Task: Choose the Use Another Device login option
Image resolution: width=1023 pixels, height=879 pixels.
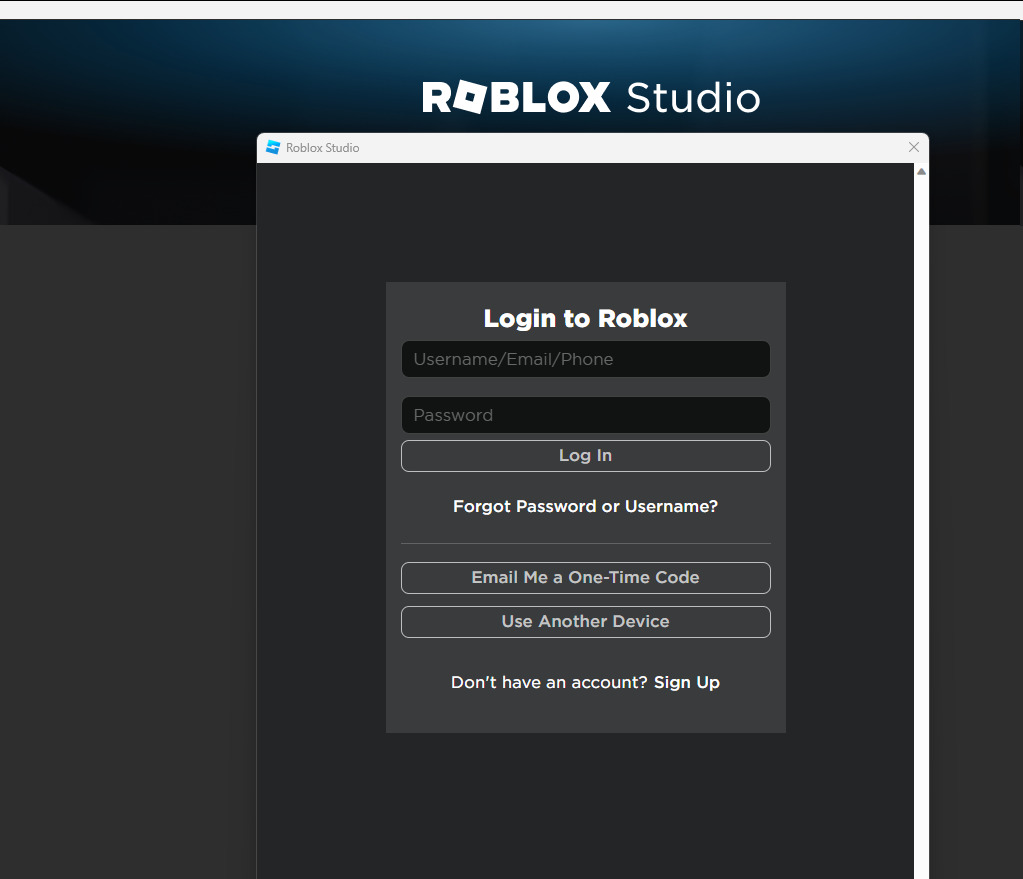Action: [x=585, y=621]
